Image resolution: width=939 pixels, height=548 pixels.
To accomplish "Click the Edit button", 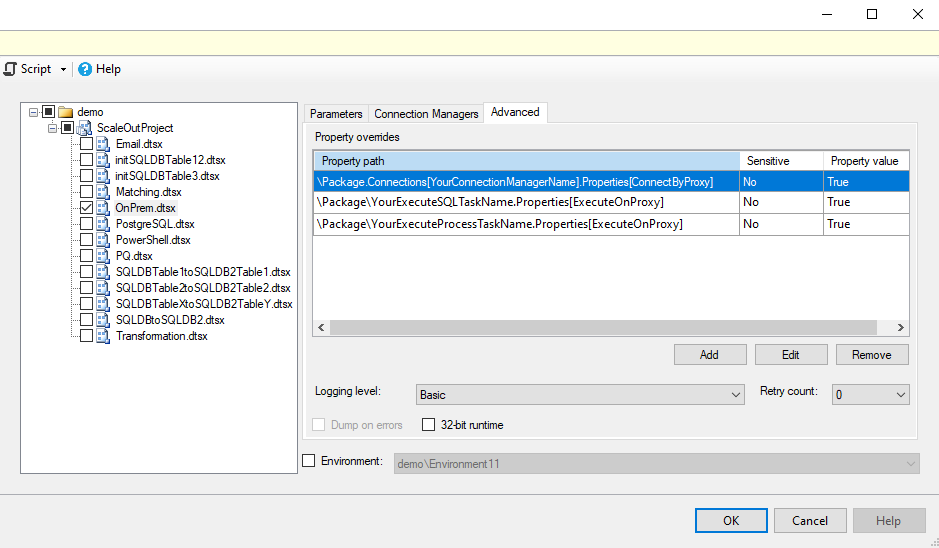I will 791,355.
